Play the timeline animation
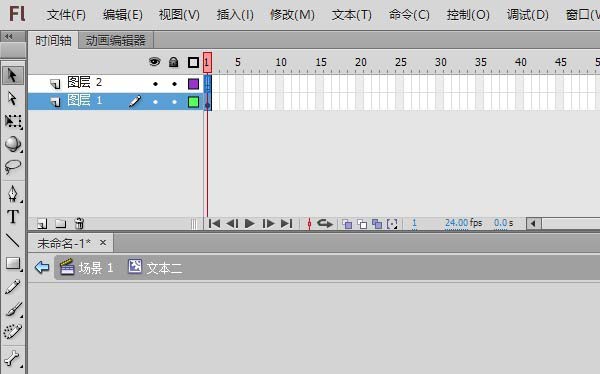 pos(249,223)
